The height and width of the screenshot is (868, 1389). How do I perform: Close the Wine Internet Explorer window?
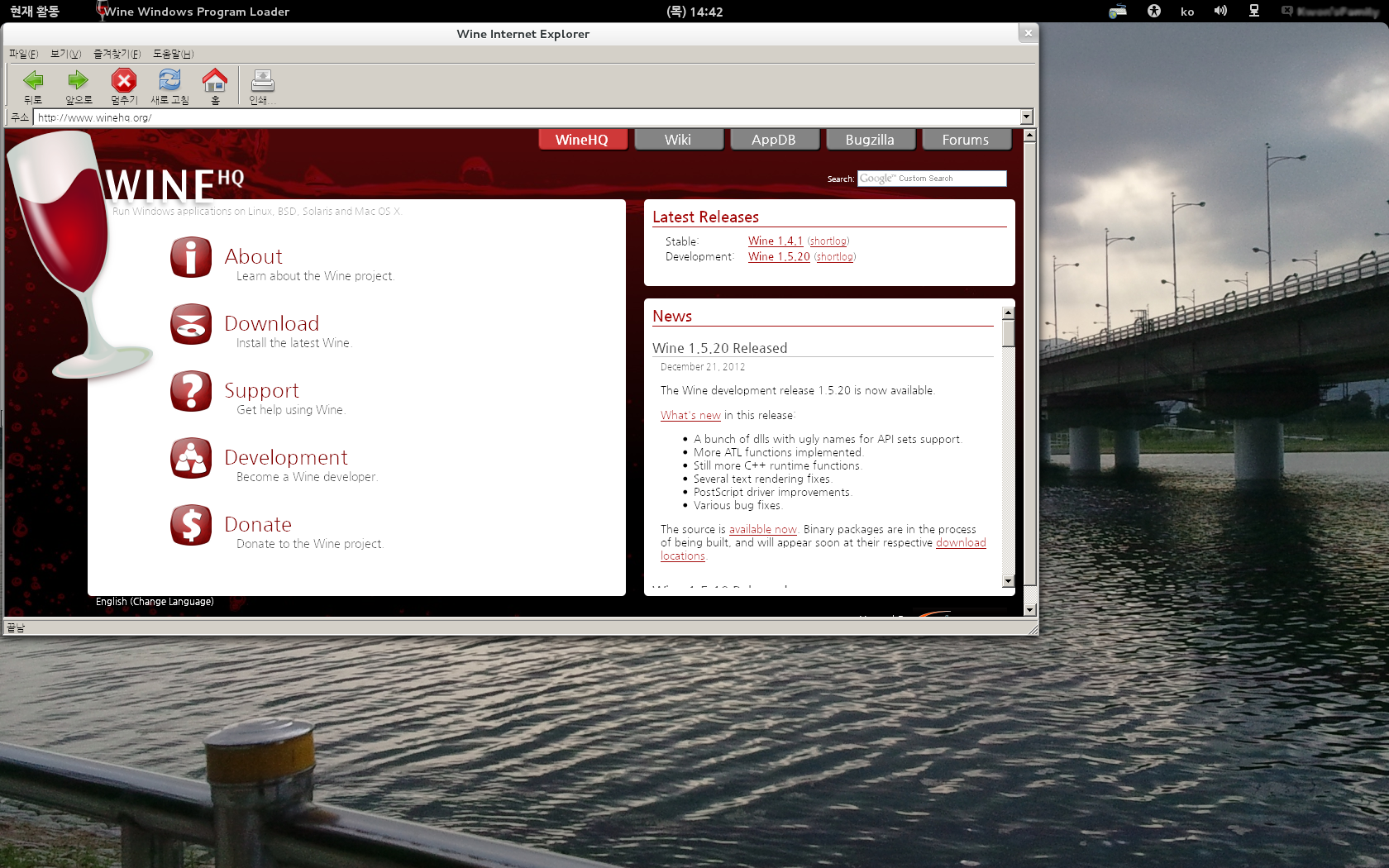(1028, 33)
